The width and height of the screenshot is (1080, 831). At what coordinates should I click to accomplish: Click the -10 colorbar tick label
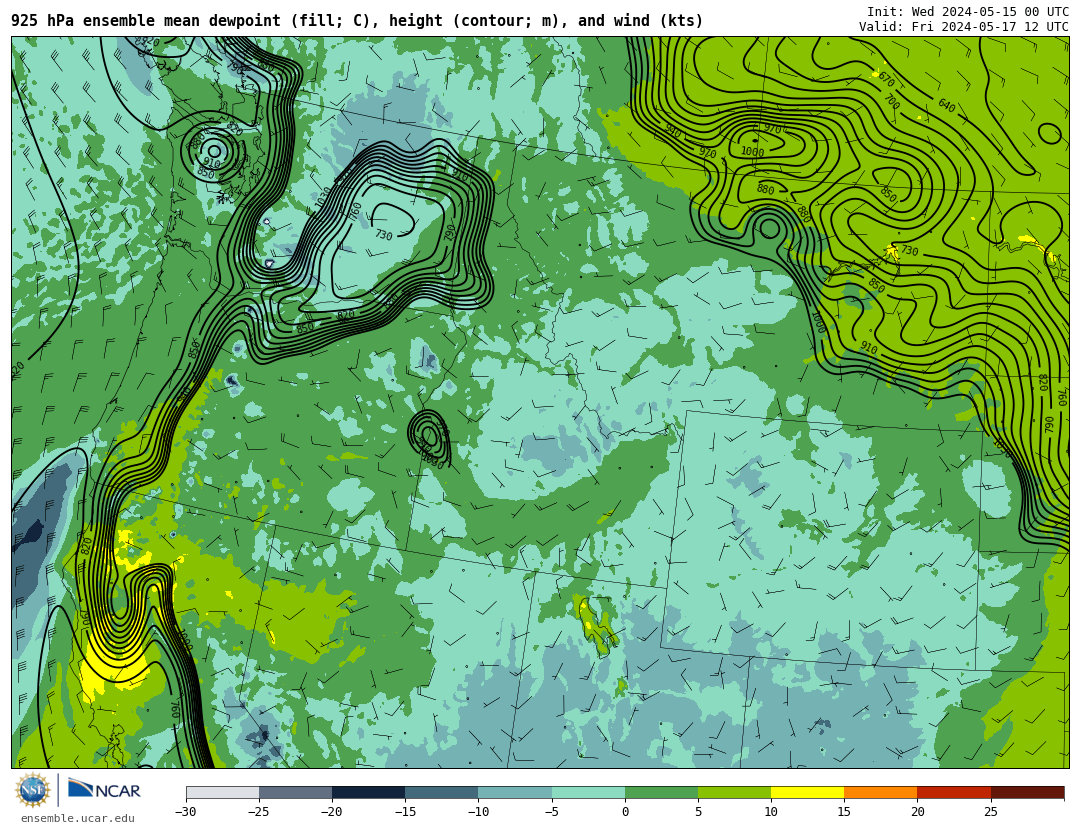(x=477, y=812)
